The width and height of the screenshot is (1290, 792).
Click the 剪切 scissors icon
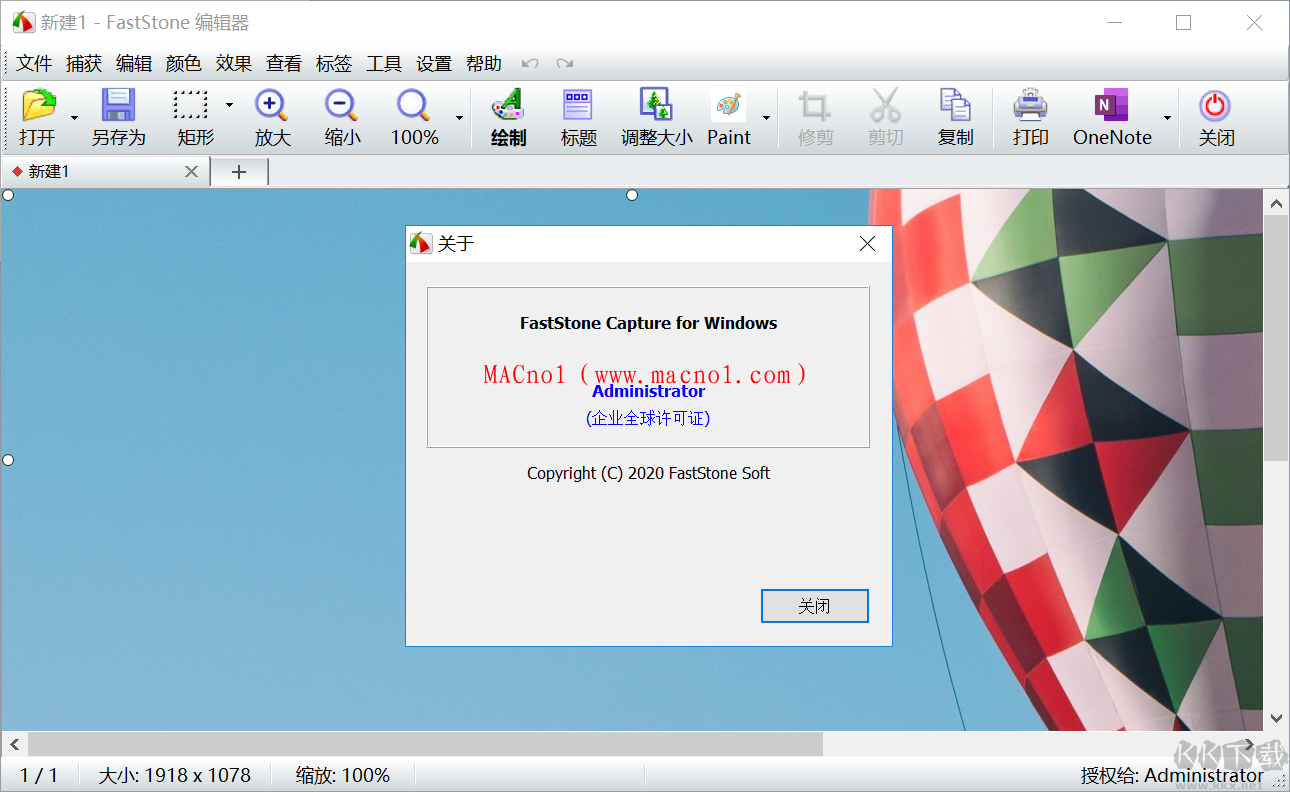(885, 105)
